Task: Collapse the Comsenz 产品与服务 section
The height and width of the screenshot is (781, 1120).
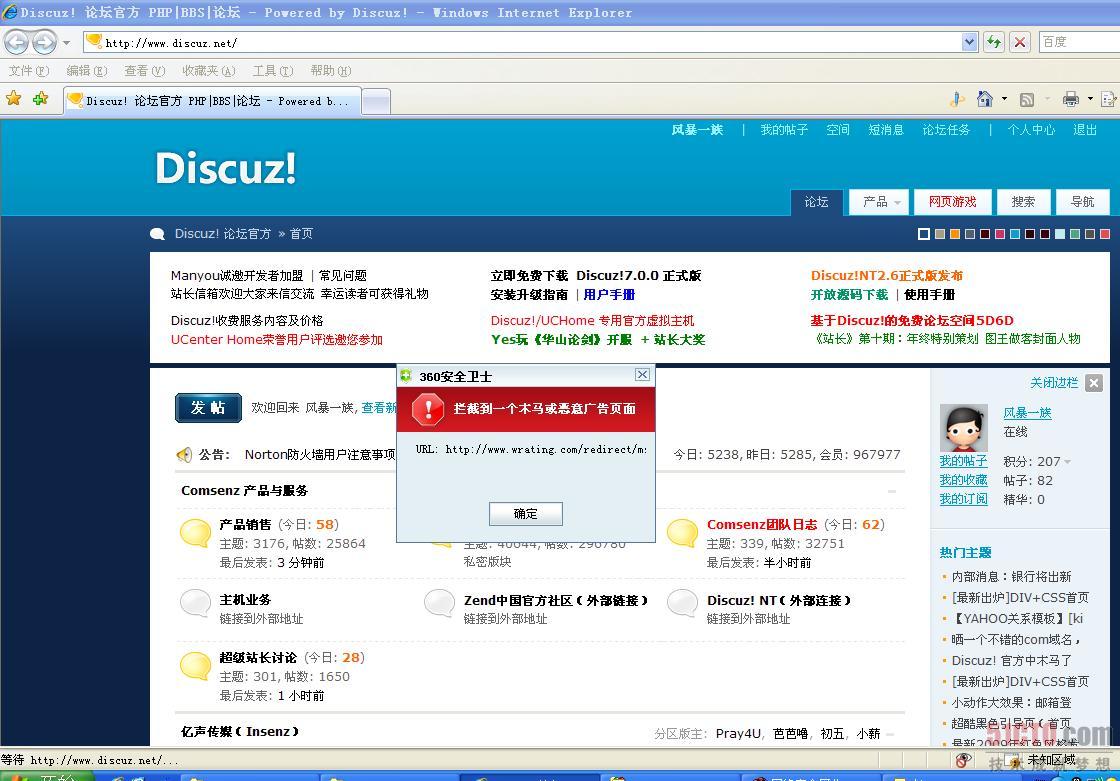Action: [891, 491]
